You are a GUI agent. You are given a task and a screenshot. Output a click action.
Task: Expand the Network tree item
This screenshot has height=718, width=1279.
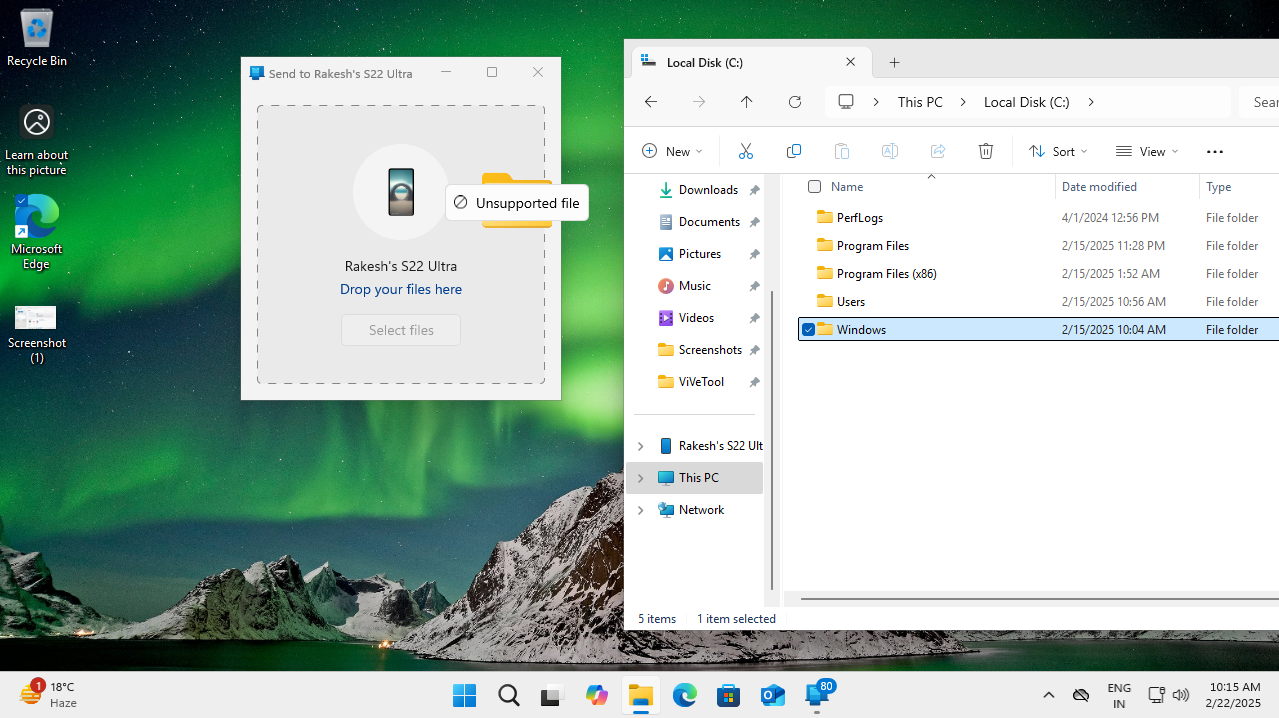[640, 510]
